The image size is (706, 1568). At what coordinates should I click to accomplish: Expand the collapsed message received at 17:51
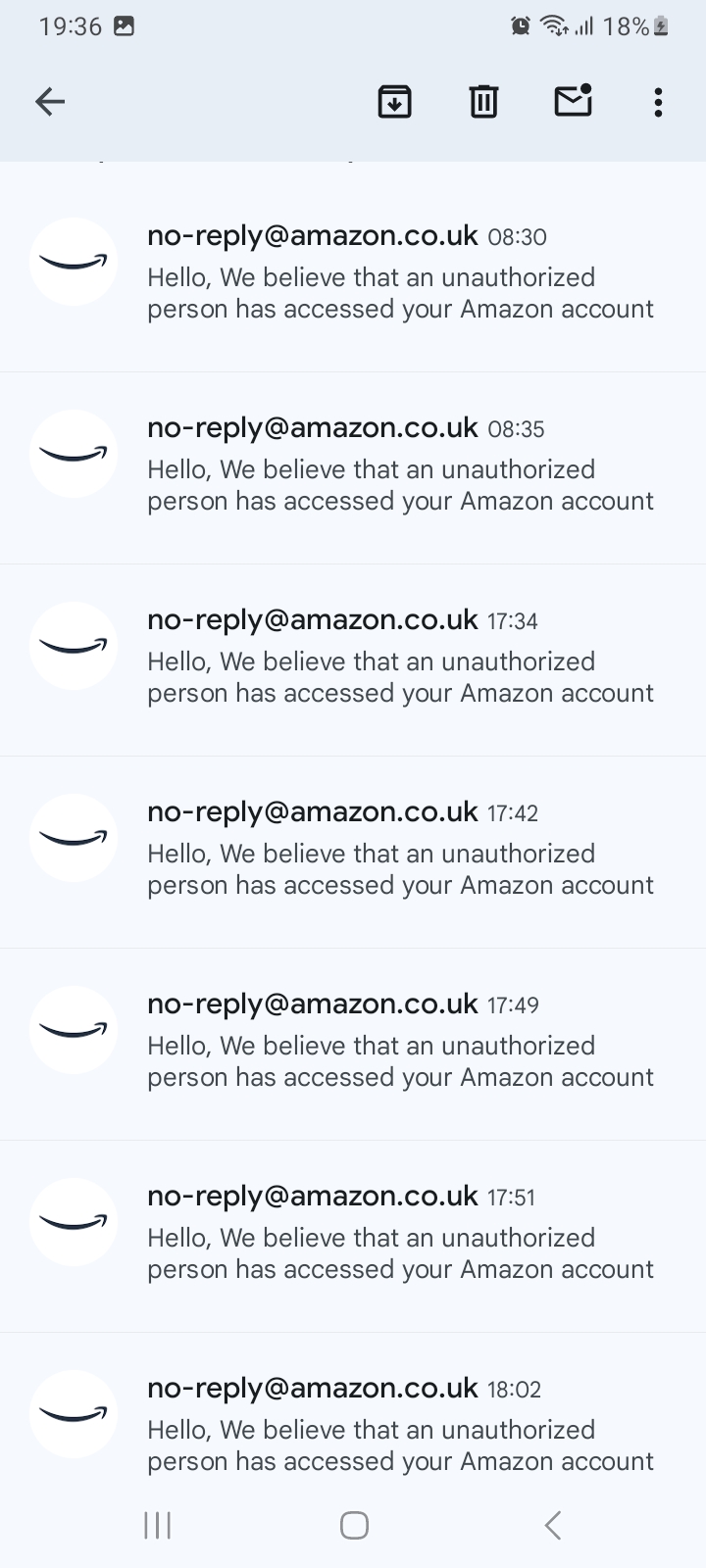point(400,1235)
